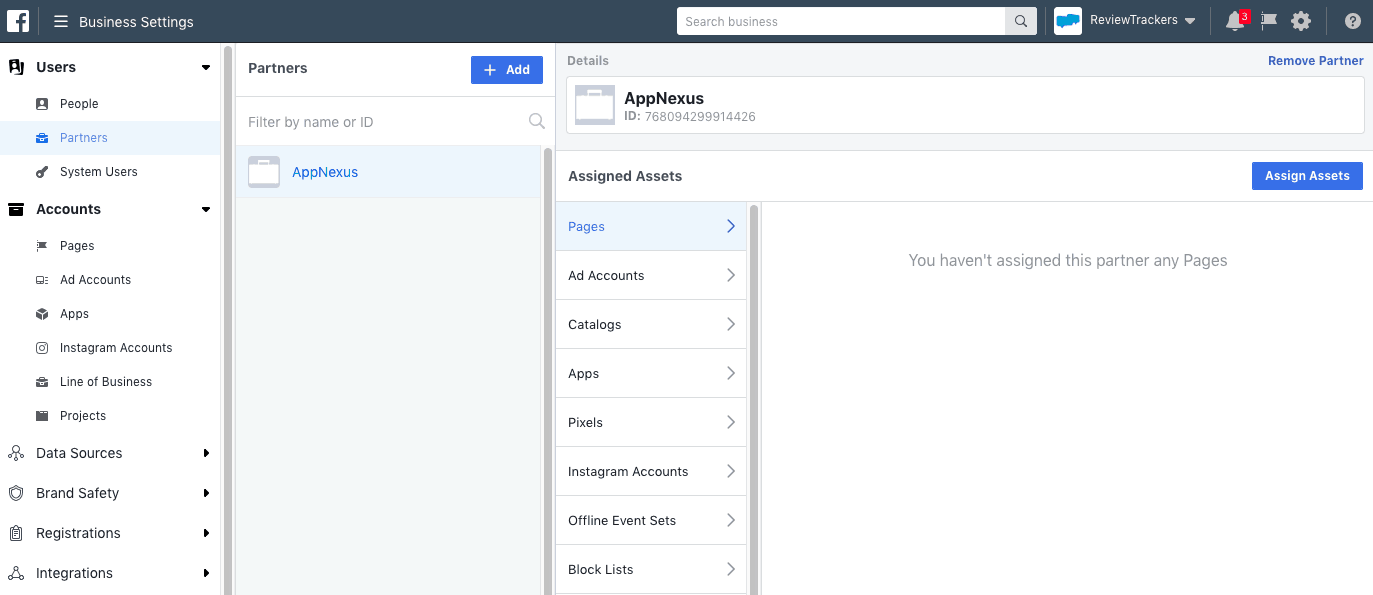
Task: Select System Users in the sidebar
Action: (99, 171)
